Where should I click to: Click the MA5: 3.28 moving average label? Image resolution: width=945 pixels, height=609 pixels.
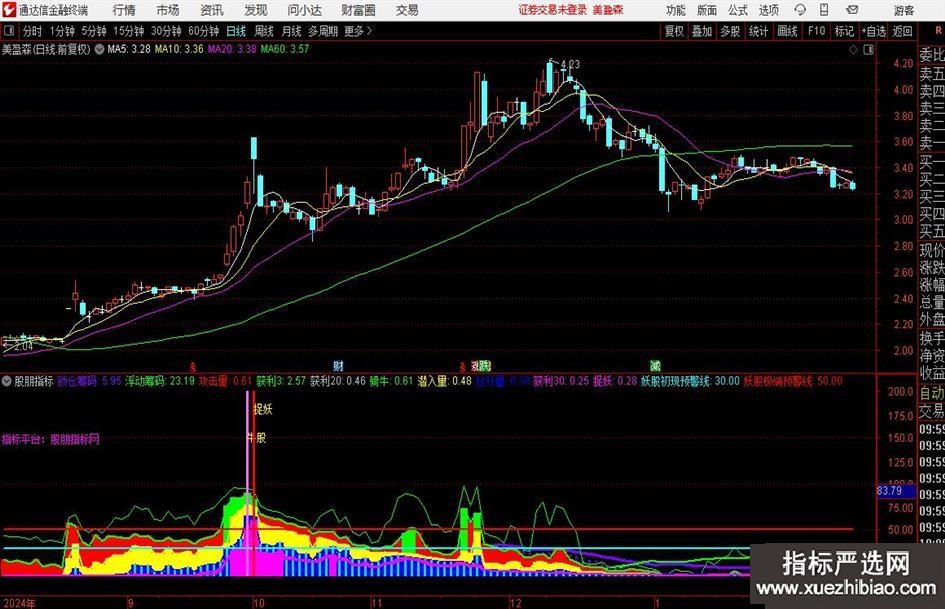point(128,49)
